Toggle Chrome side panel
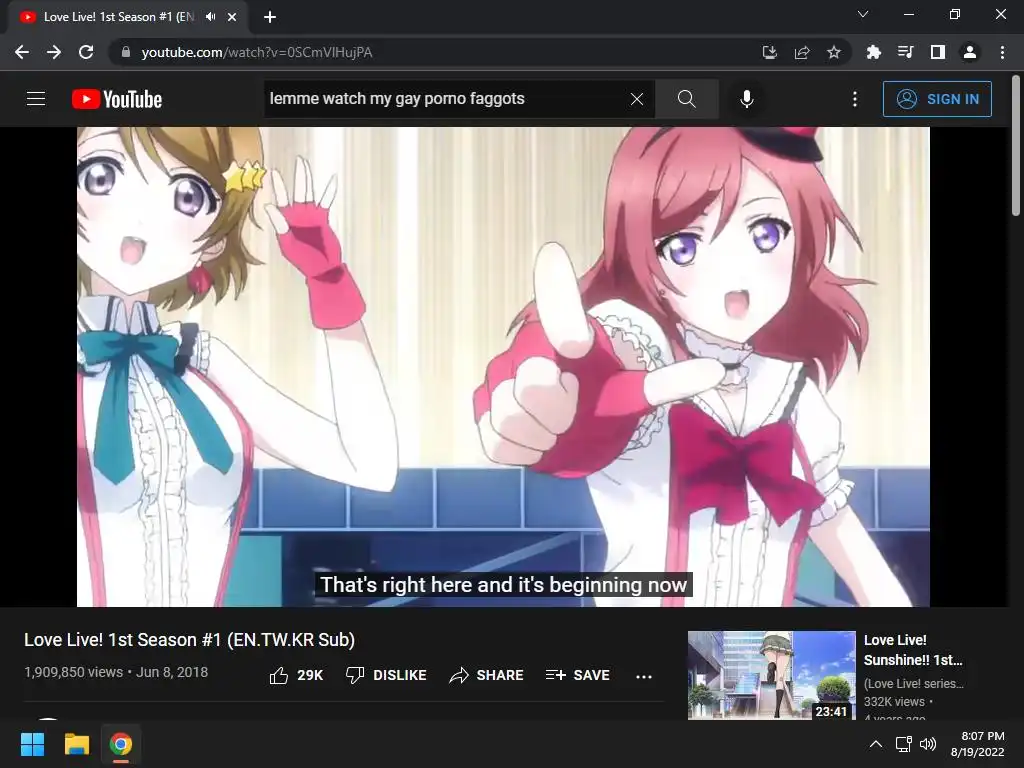Image resolution: width=1024 pixels, height=768 pixels. pos(938,52)
